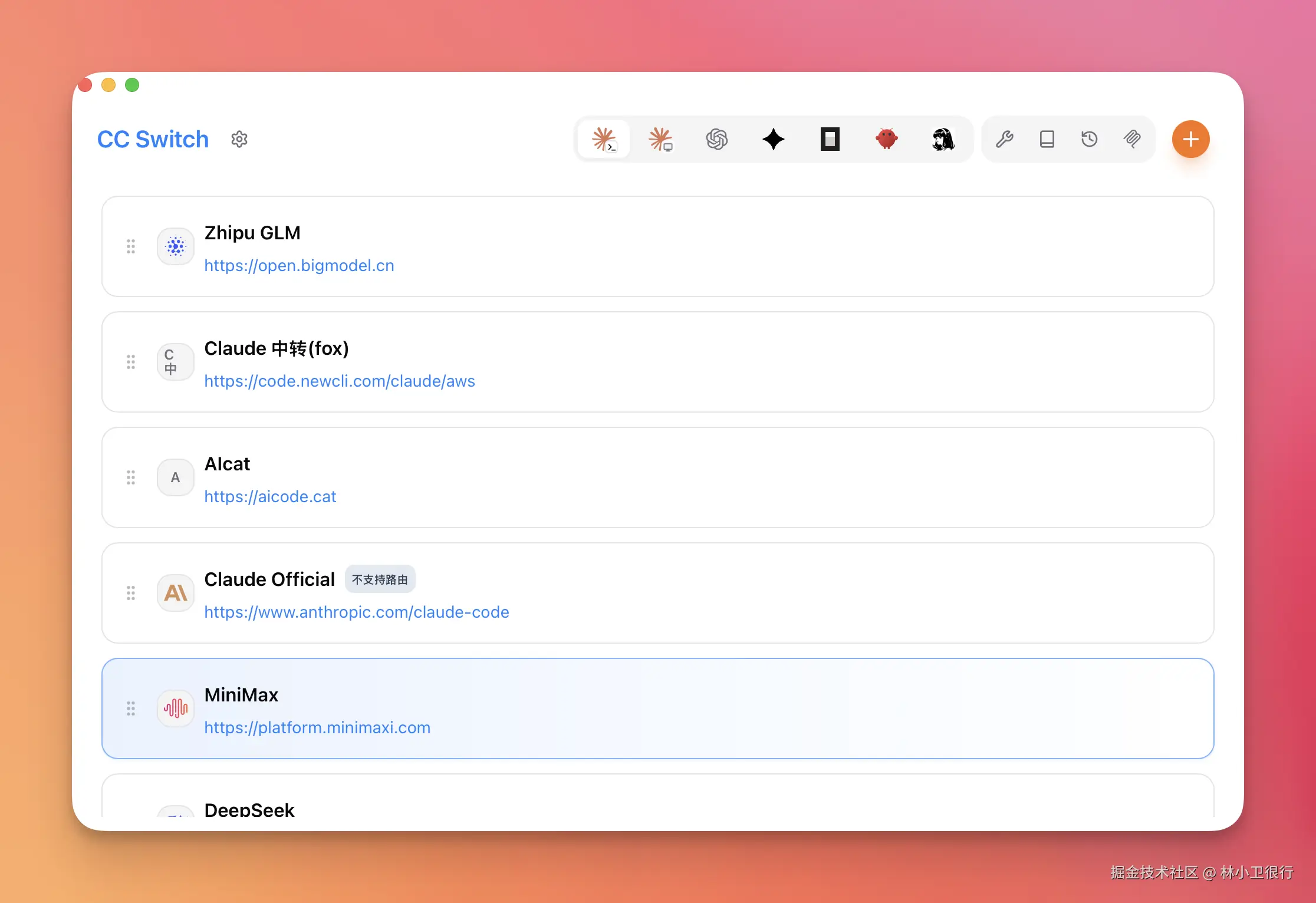The height and width of the screenshot is (903, 1316).
Task: Click the CC Switch title
Action: pyautogui.click(x=153, y=140)
